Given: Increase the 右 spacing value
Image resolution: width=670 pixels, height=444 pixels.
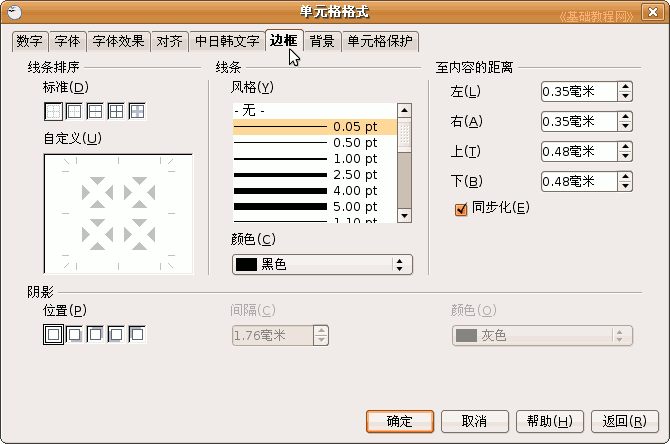Looking at the screenshot, I should pos(625,117).
